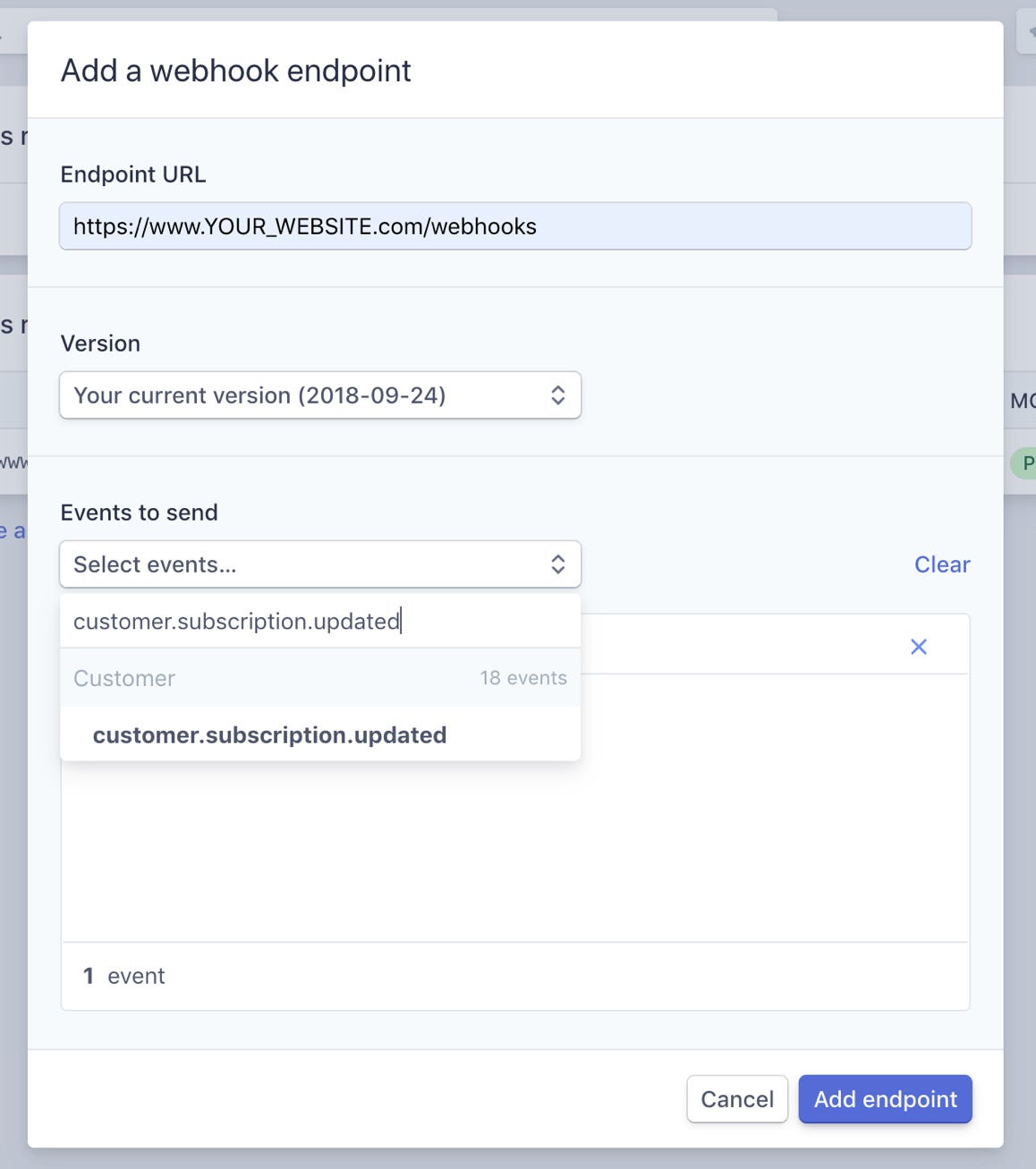This screenshot has width=1036, height=1169.
Task: Focus the event search text box
Action: pos(319,622)
